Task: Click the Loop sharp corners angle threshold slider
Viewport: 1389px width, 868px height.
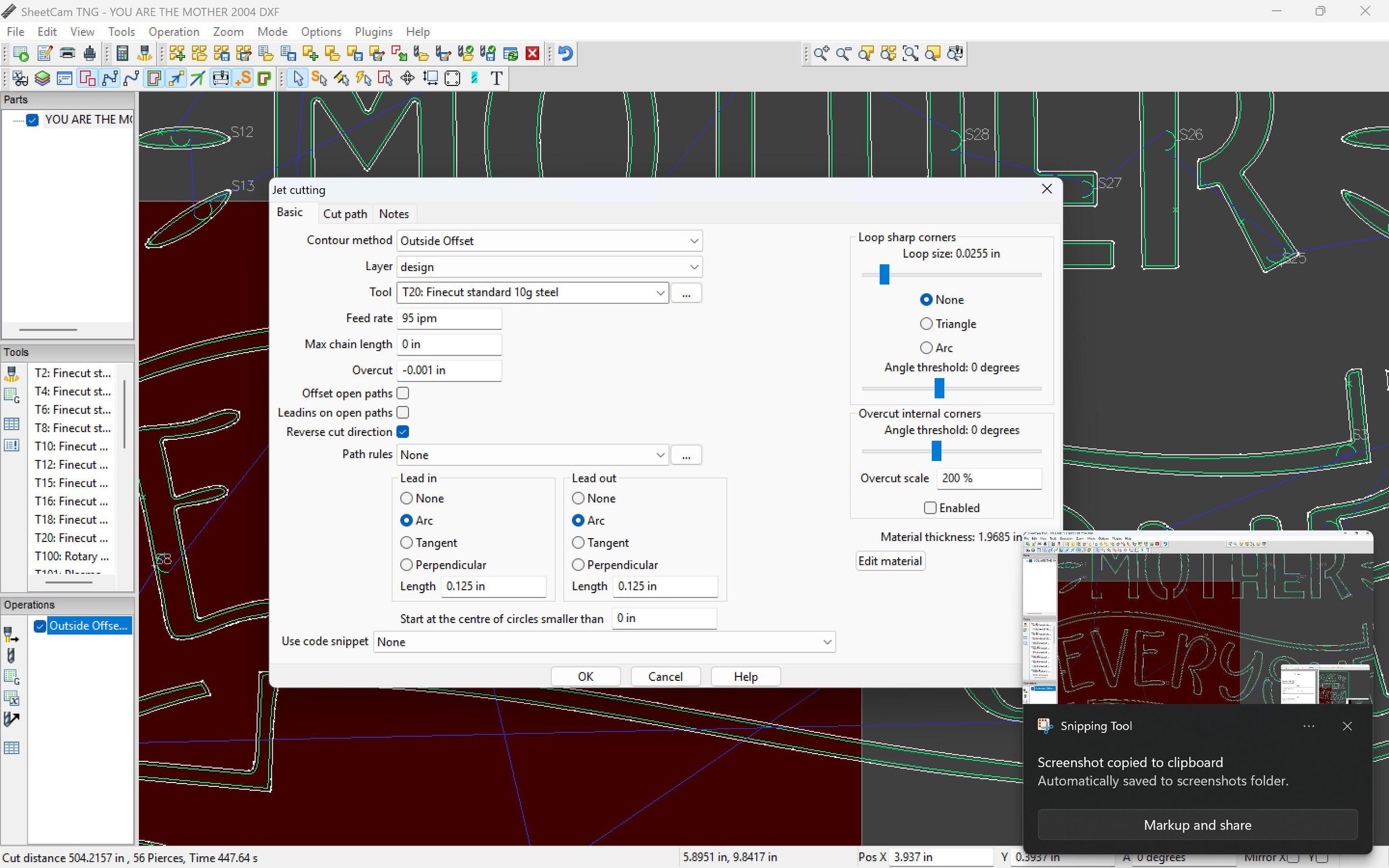Action: coord(939,389)
